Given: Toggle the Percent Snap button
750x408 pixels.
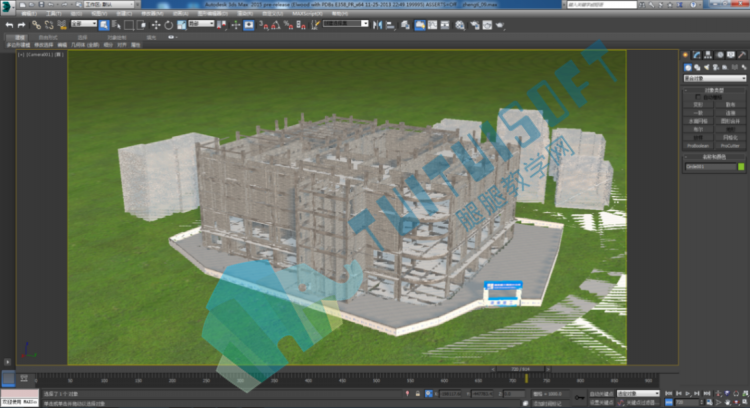Looking at the screenshot, I should point(288,25).
